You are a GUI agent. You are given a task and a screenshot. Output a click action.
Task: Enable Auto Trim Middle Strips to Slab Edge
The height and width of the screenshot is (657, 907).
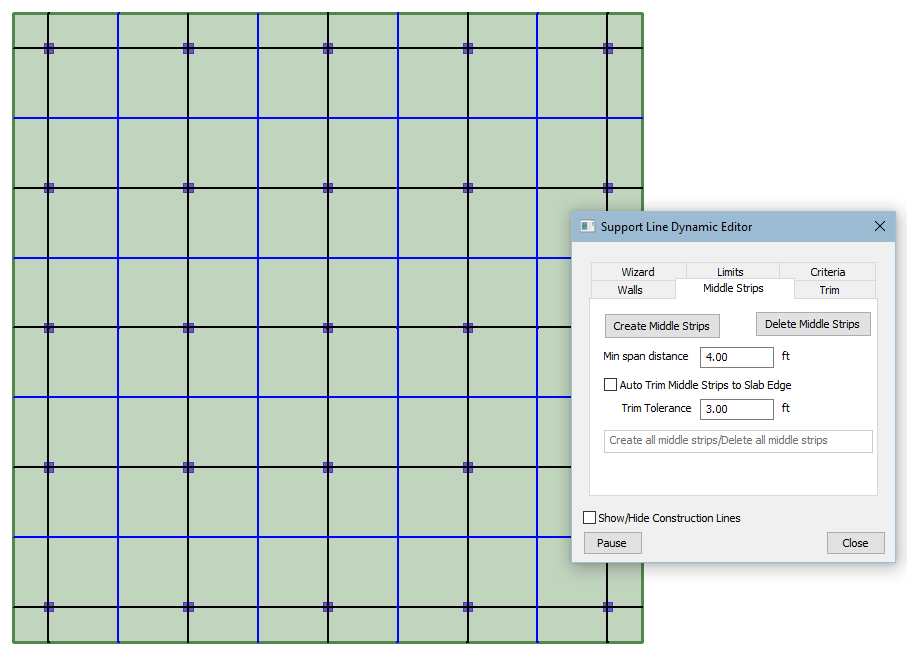611,385
